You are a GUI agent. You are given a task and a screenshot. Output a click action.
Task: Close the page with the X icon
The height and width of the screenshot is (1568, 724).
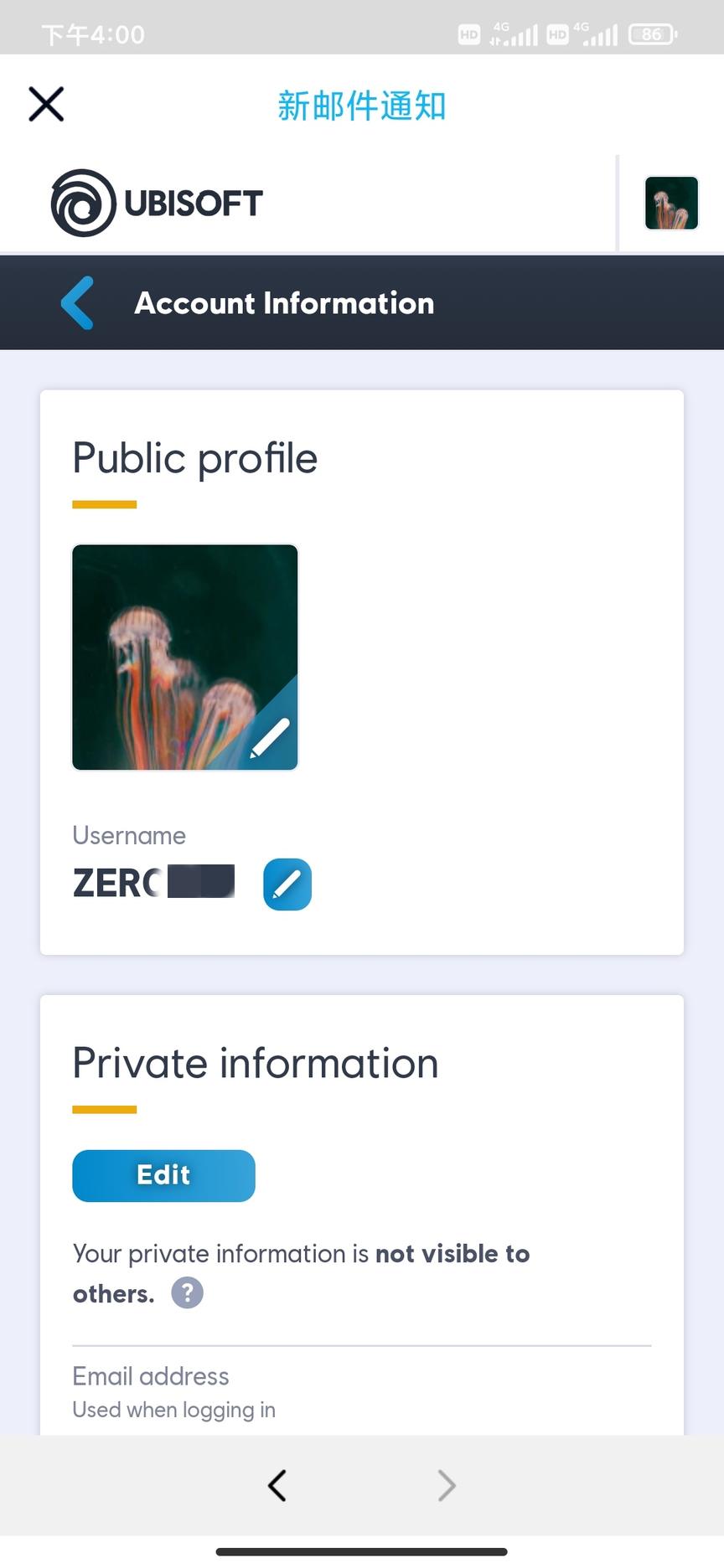[46, 105]
